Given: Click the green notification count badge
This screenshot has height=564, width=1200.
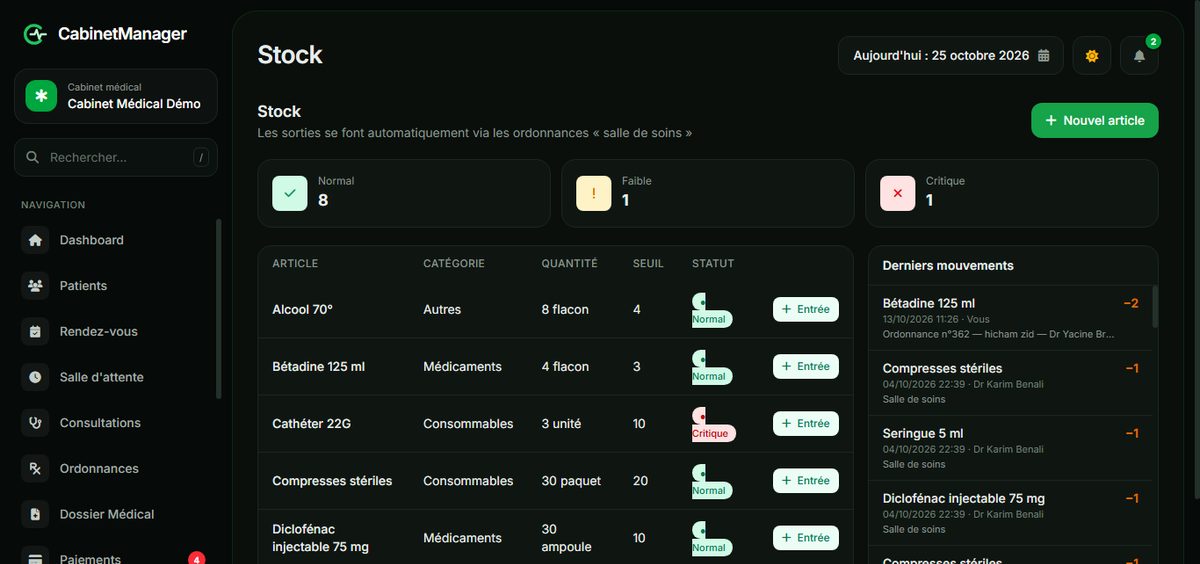Looking at the screenshot, I should [x=1153, y=41].
